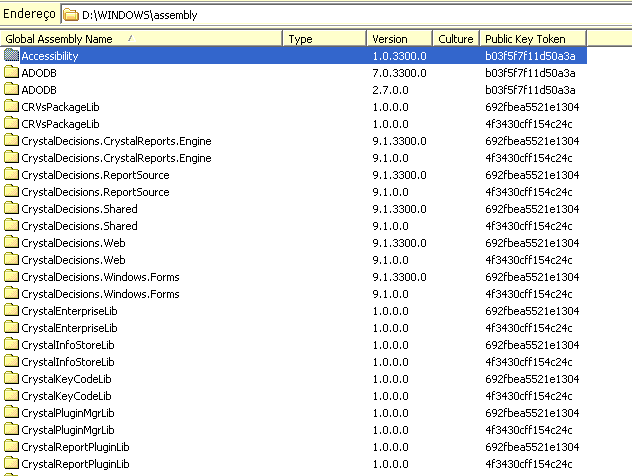
Task: Click the folder icon in the address bar
Action: coord(71,15)
